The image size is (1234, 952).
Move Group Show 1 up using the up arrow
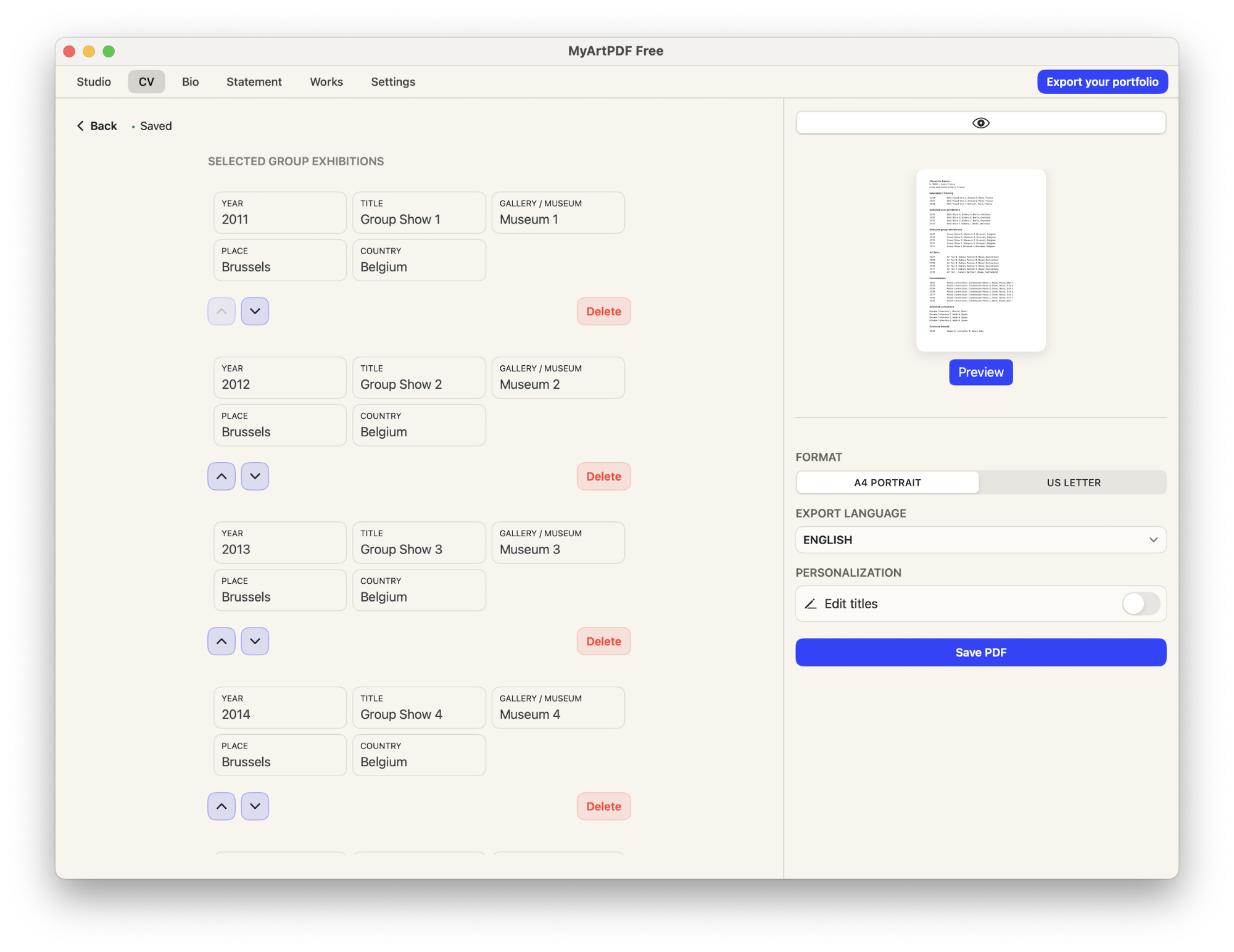click(x=221, y=311)
